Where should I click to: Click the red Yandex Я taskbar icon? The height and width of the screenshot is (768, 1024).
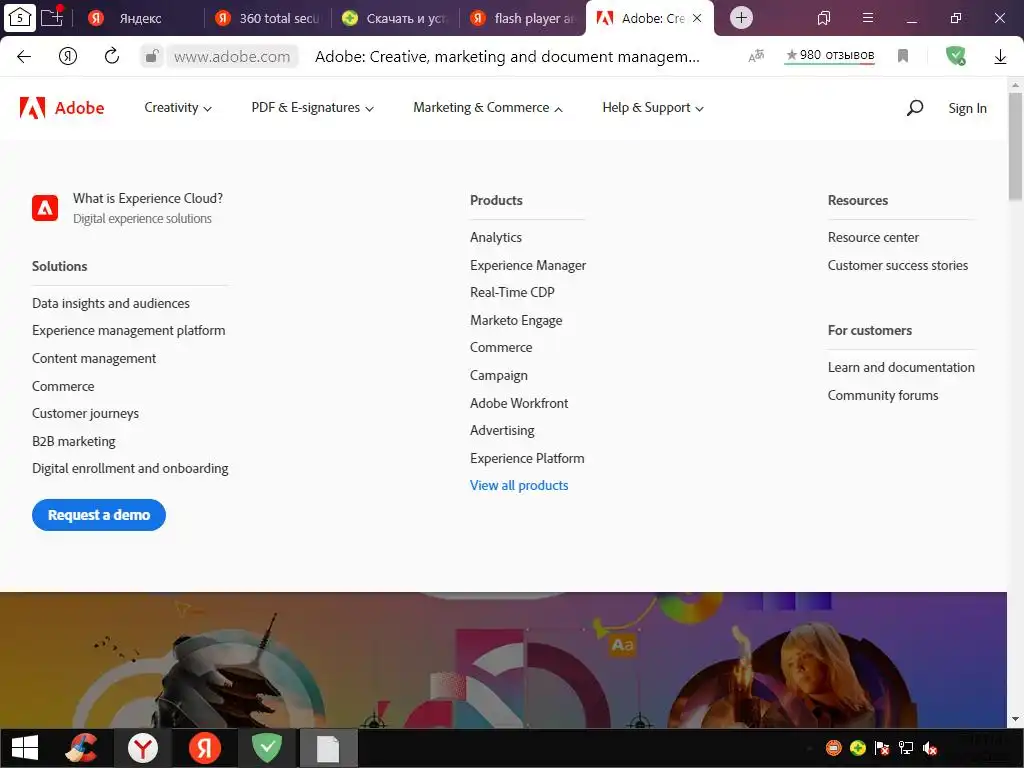[x=204, y=748]
